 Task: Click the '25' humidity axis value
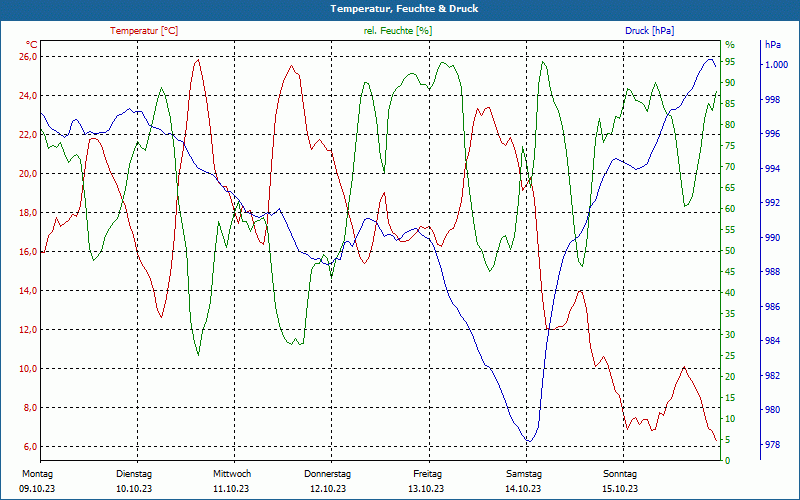730,356
